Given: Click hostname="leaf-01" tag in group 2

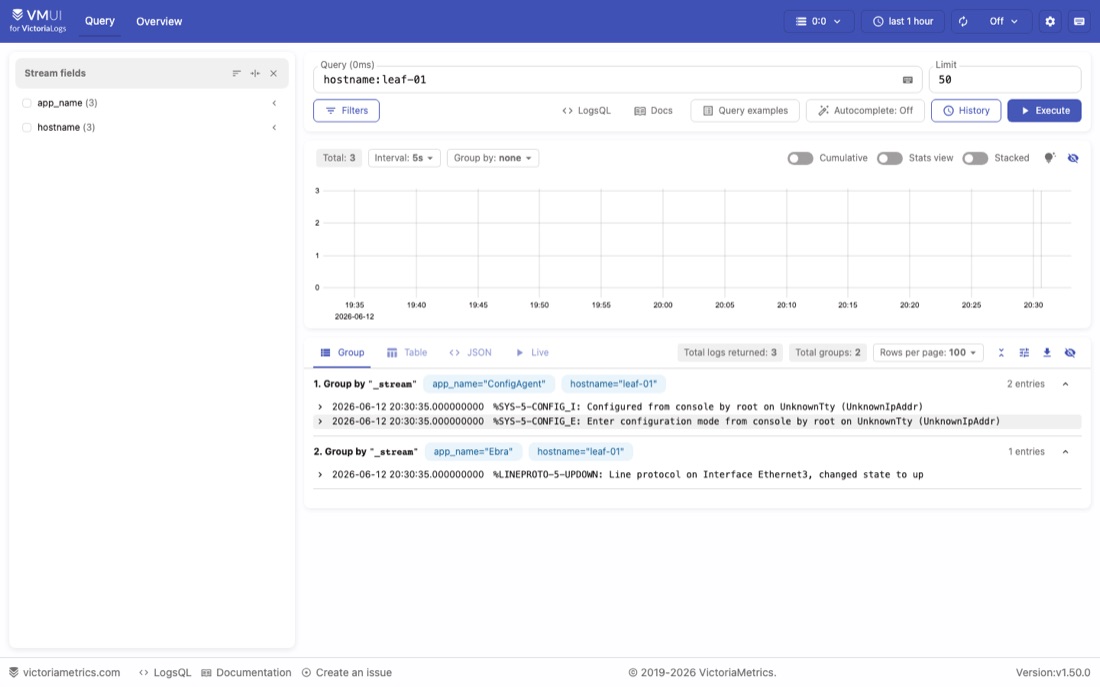Looking at the screenshot, I should pos(580,452).
